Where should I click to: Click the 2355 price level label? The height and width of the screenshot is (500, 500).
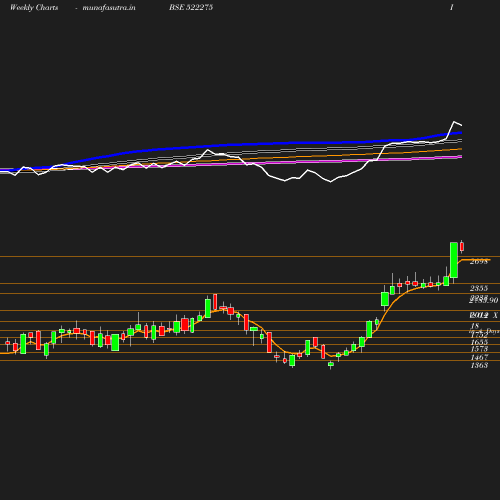tap(479, 288)
